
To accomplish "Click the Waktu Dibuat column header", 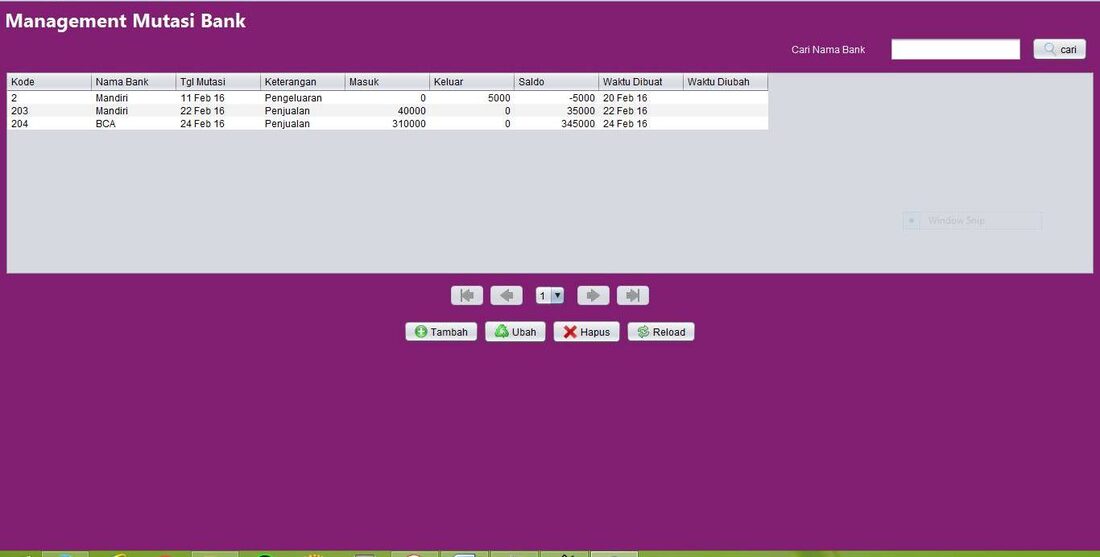I will [641, 82].
